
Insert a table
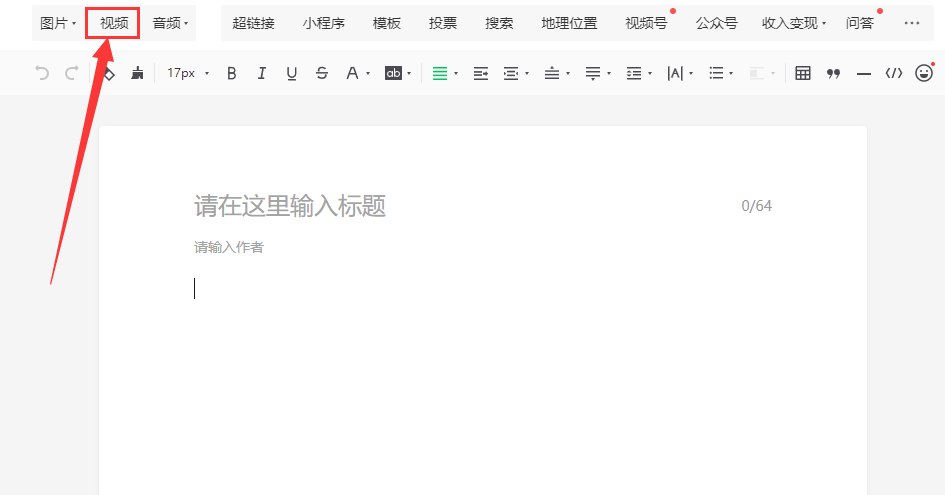pyautogui.click(x=803, y=73)
